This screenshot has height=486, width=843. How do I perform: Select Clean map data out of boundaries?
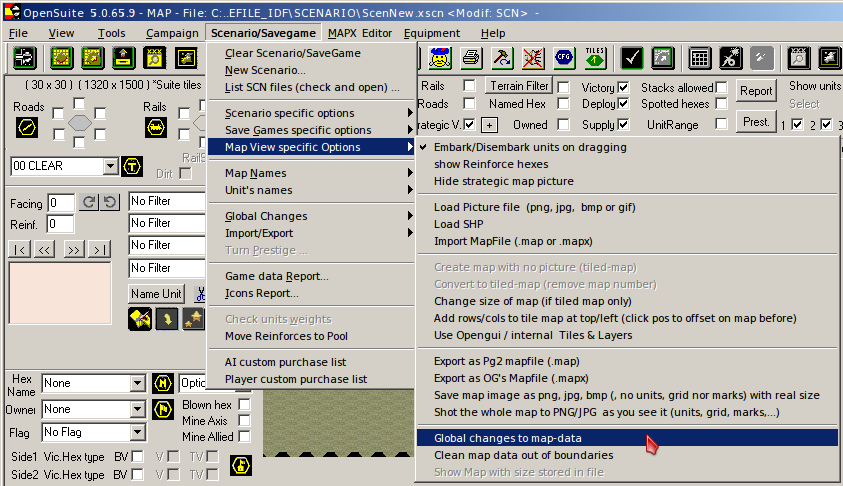click(x=627, y=455)
